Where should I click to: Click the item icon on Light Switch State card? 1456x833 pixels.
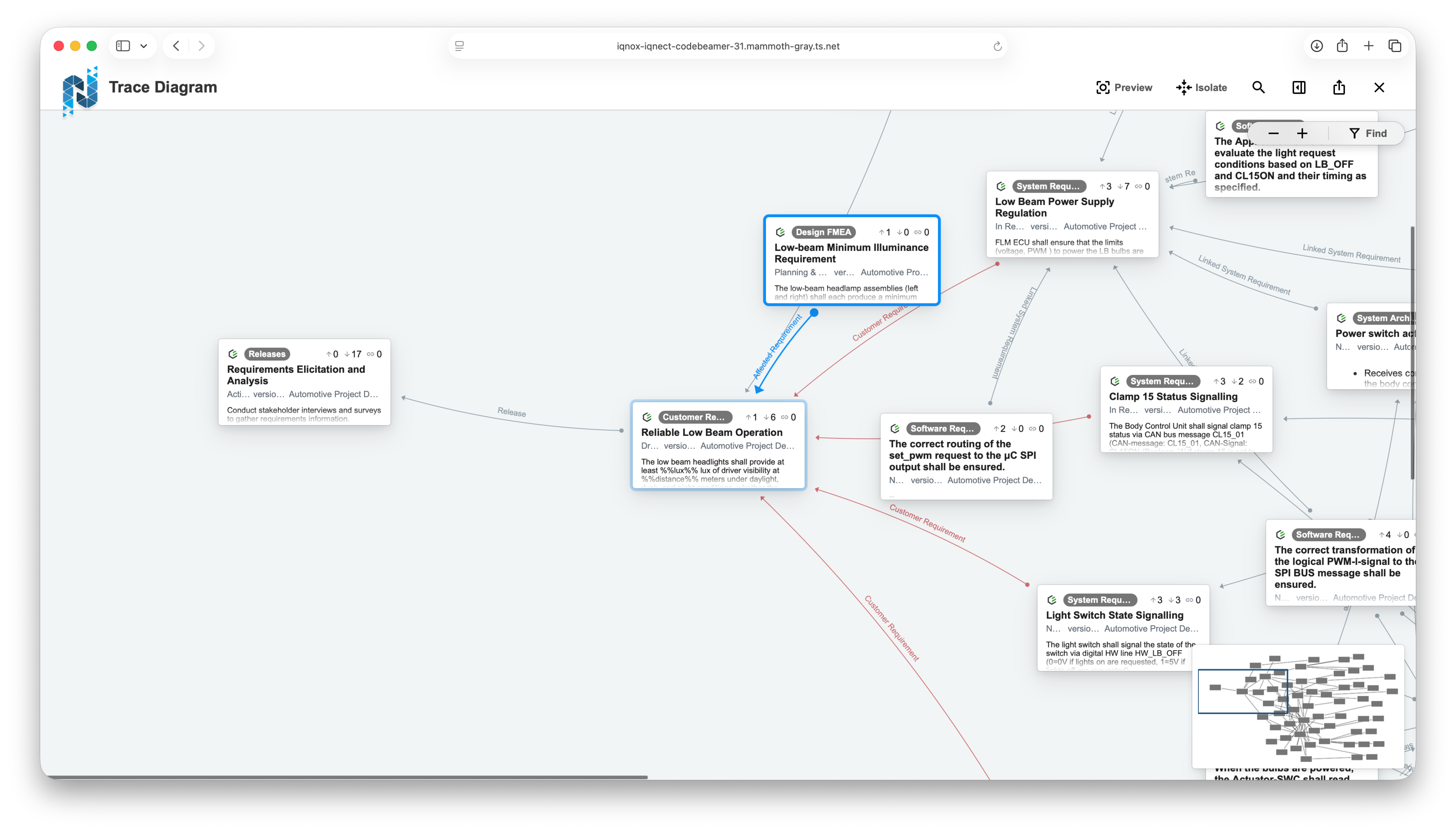tap(1052, 600)
